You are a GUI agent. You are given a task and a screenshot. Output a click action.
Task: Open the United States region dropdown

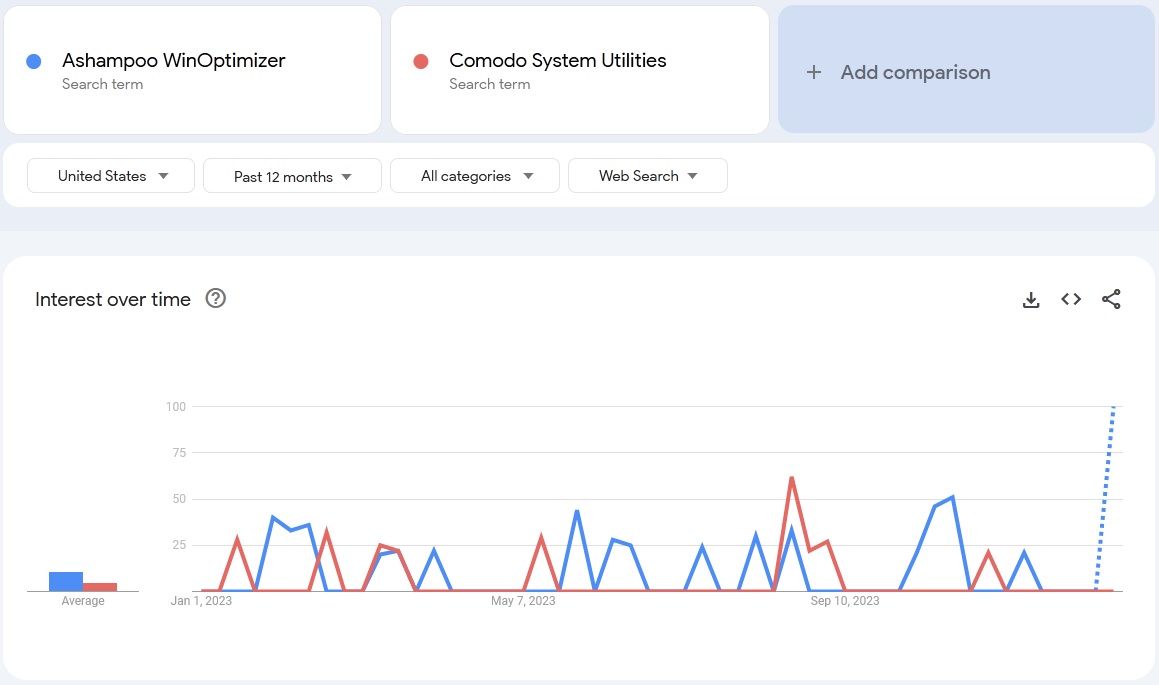(111, 176)
